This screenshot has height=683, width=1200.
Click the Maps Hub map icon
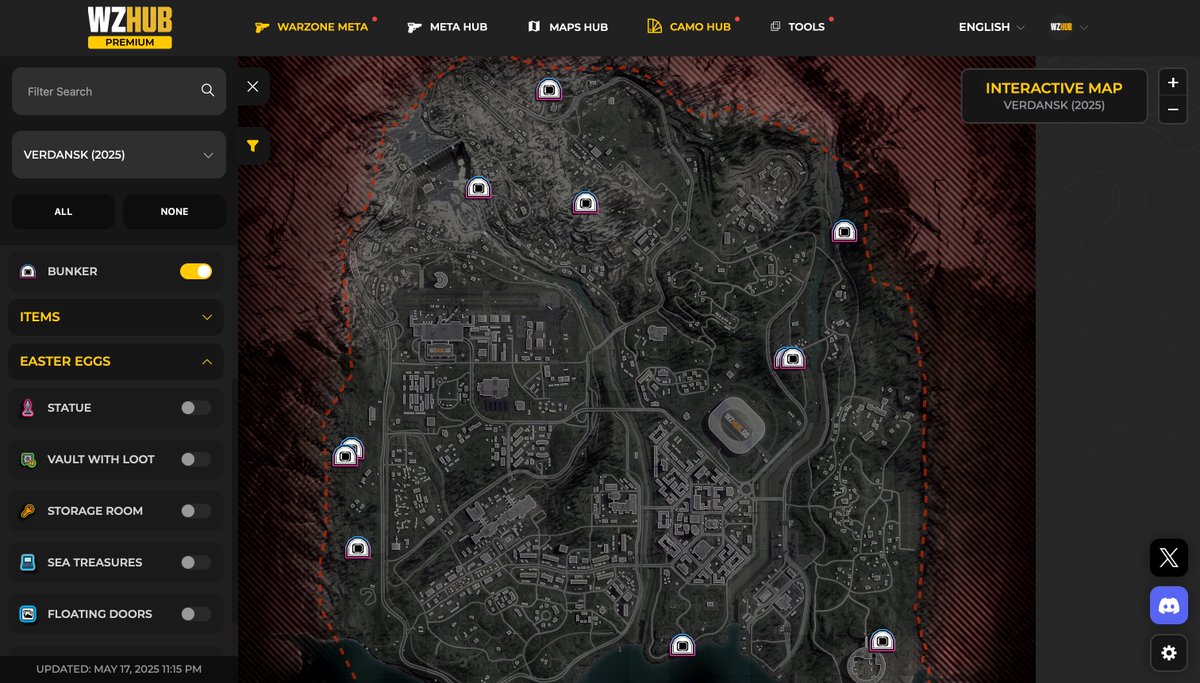click(x=534, y=27)
